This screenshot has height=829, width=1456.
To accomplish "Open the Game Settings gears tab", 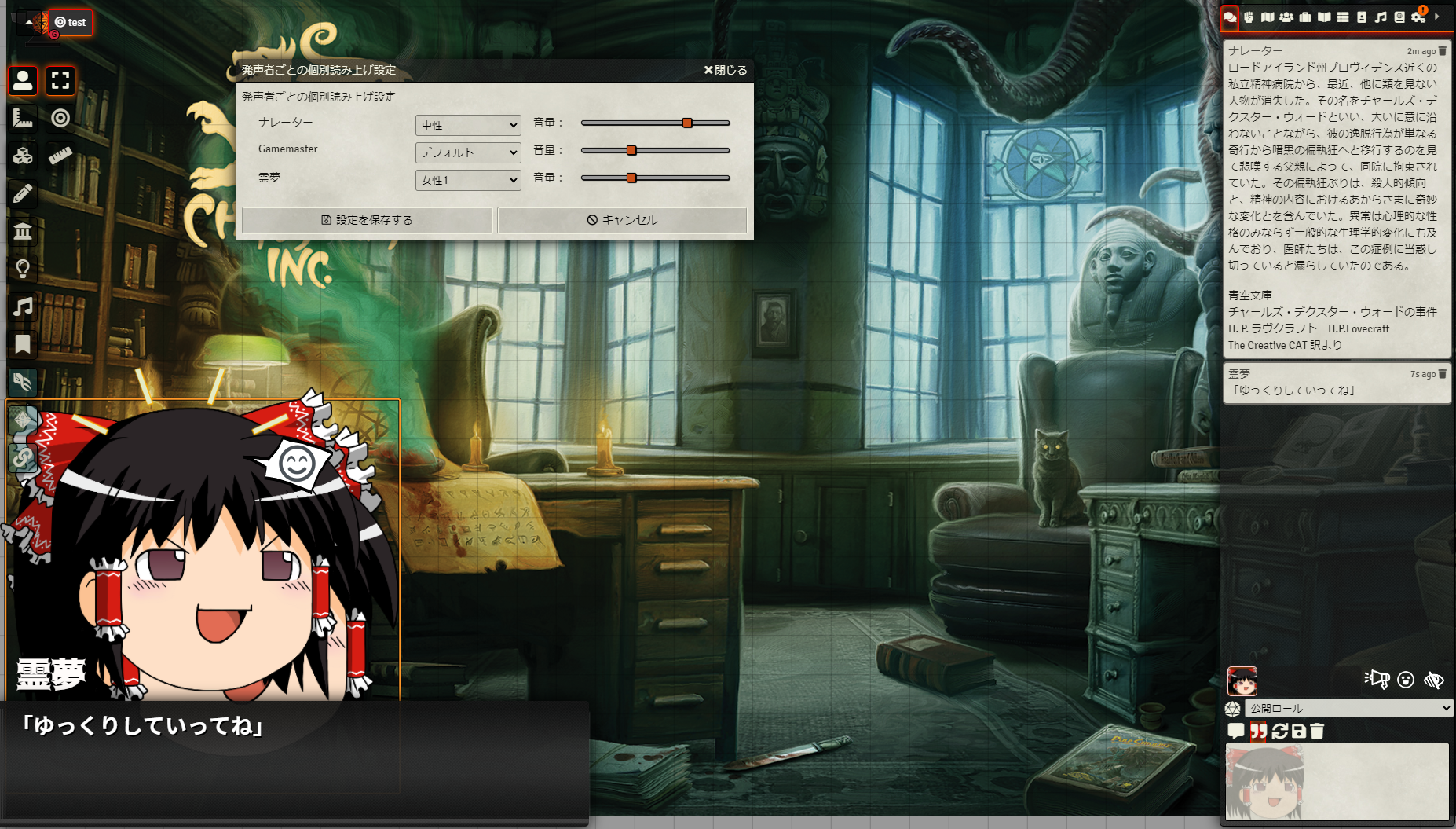I will 1418,17.
